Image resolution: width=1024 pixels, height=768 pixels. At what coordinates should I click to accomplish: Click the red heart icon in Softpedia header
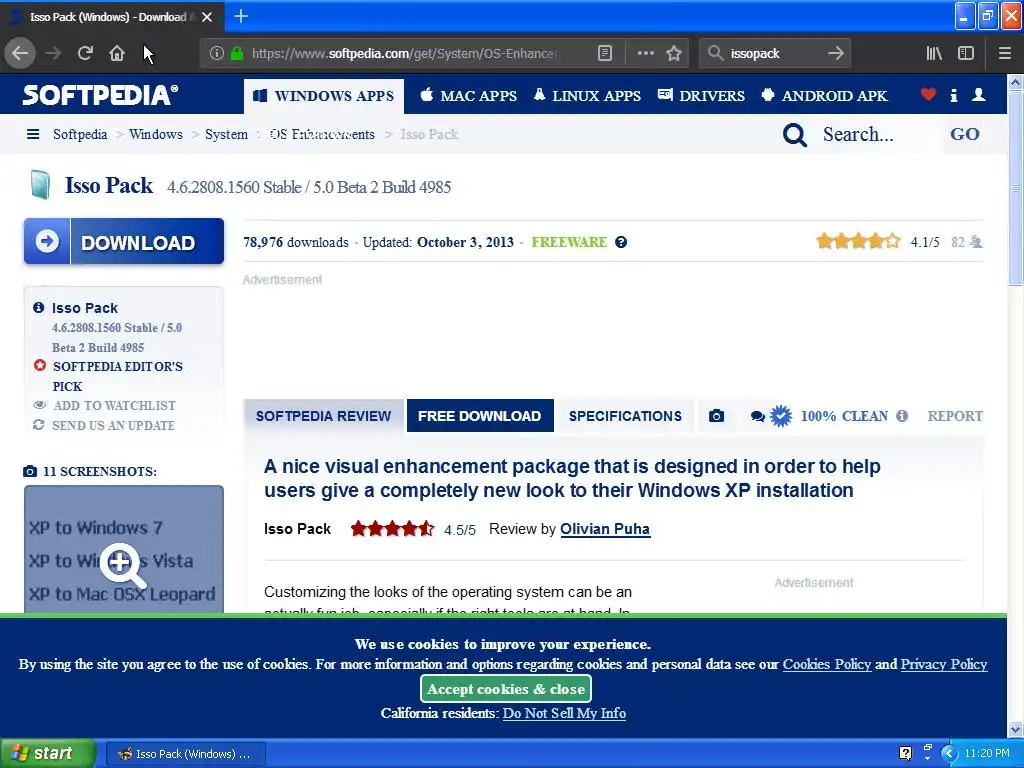tap(928, 95)
